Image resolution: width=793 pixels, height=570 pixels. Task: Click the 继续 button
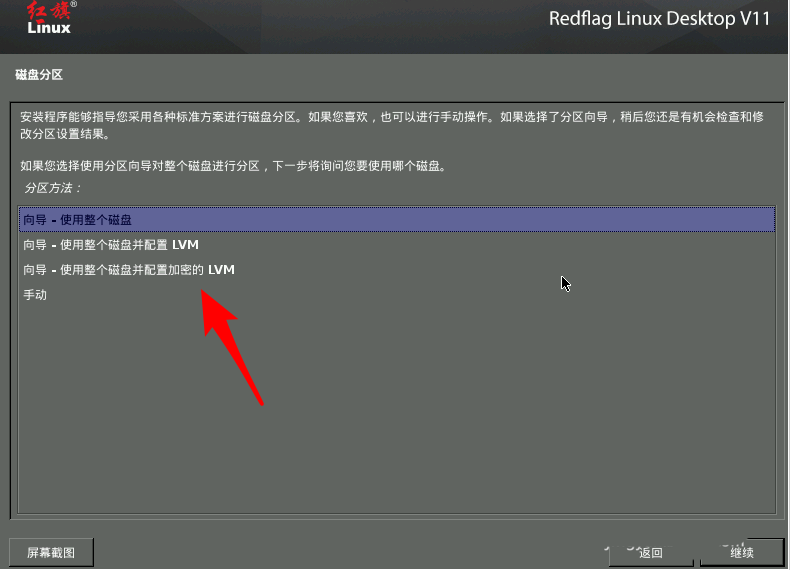coord(742,552)
